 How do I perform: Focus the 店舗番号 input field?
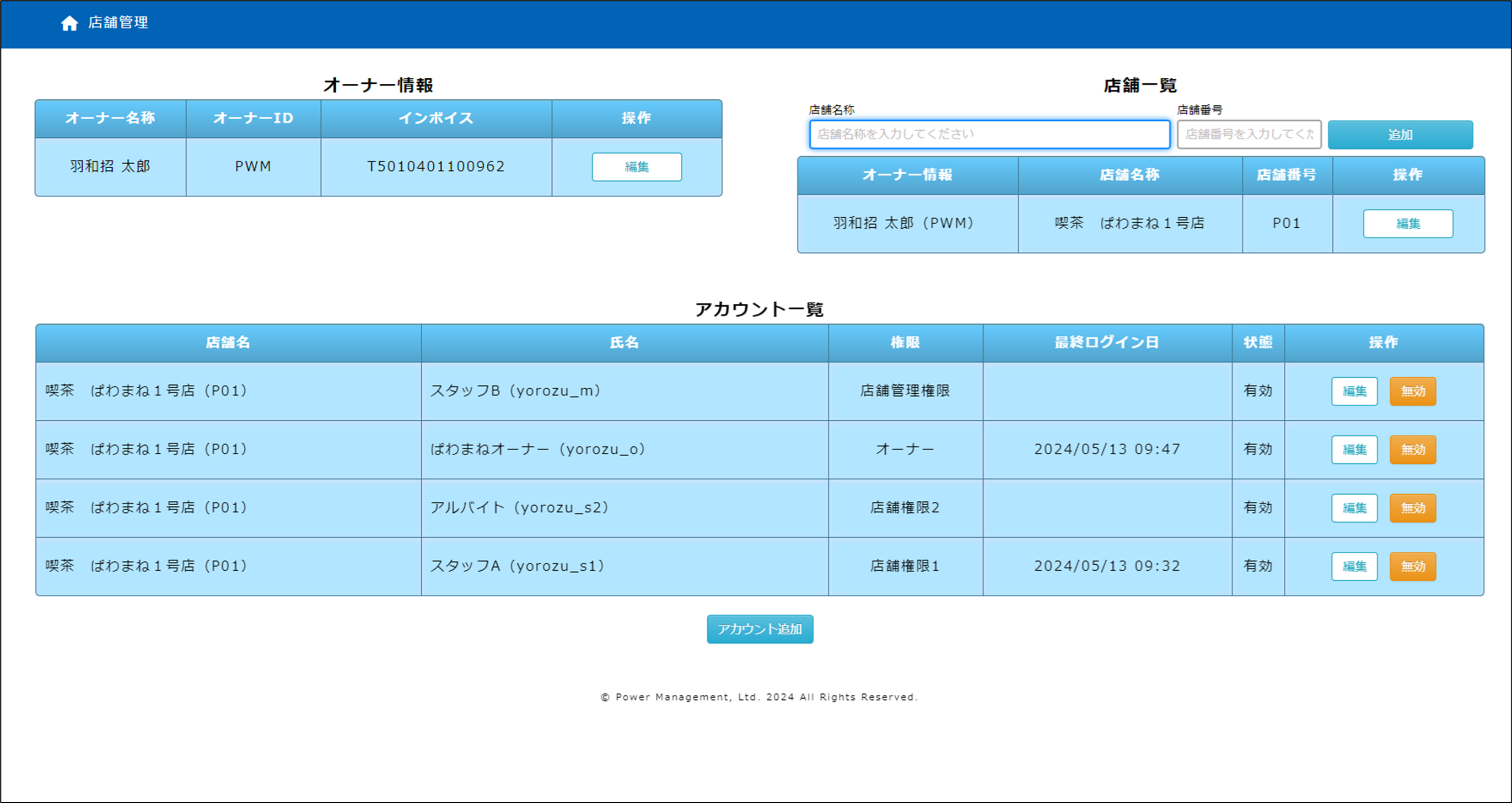coord(1249,135)
